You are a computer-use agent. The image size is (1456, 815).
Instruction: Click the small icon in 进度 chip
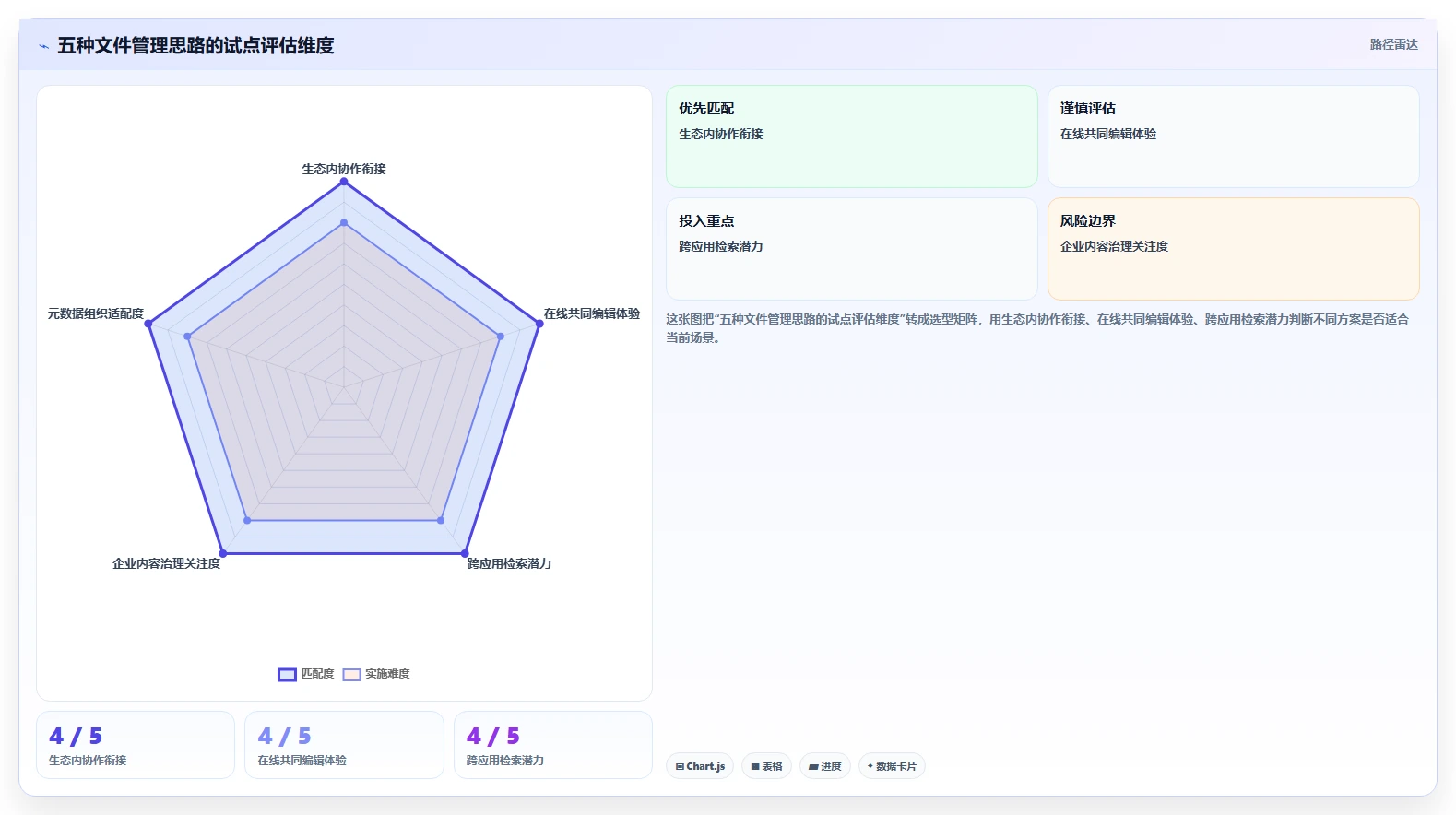[813, 766]
